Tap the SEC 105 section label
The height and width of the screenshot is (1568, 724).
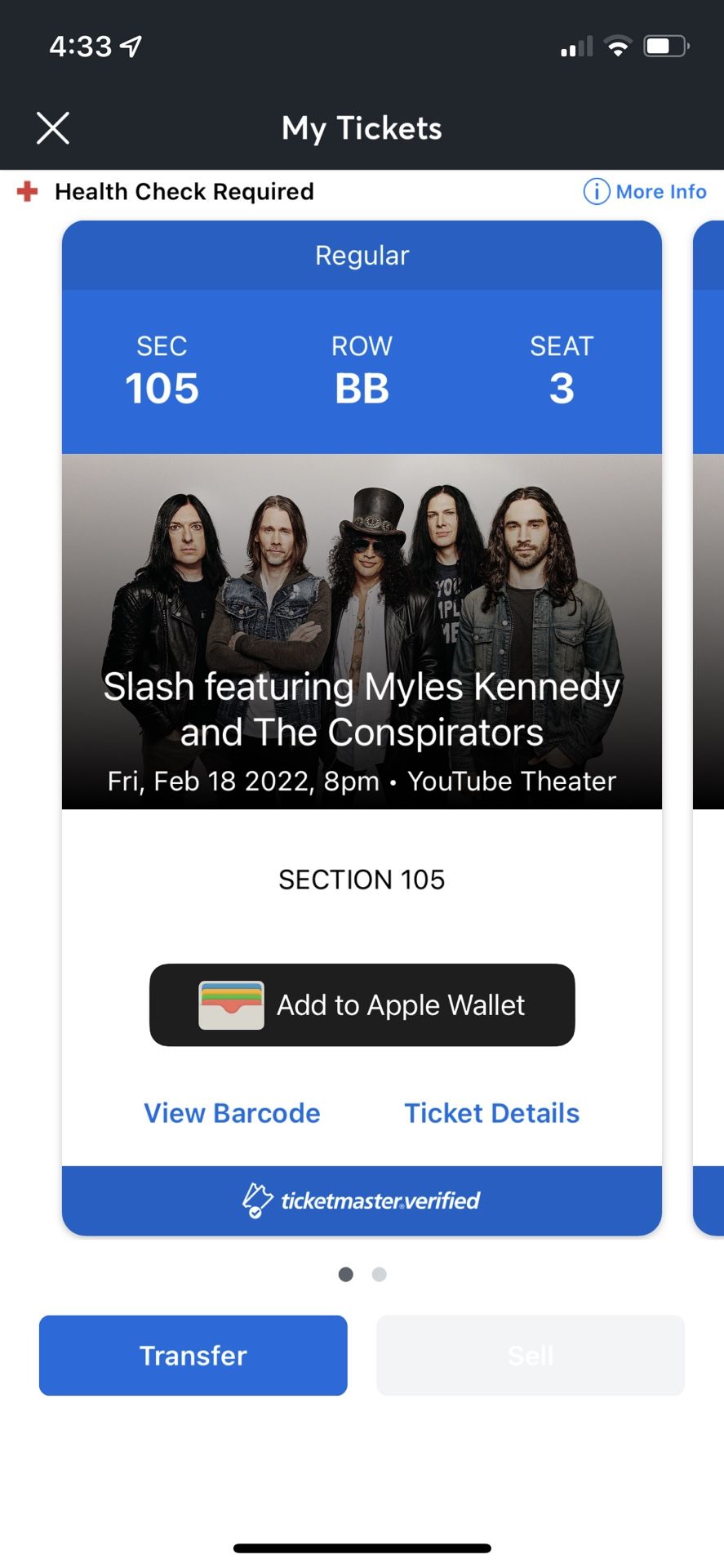coord(162,372)
